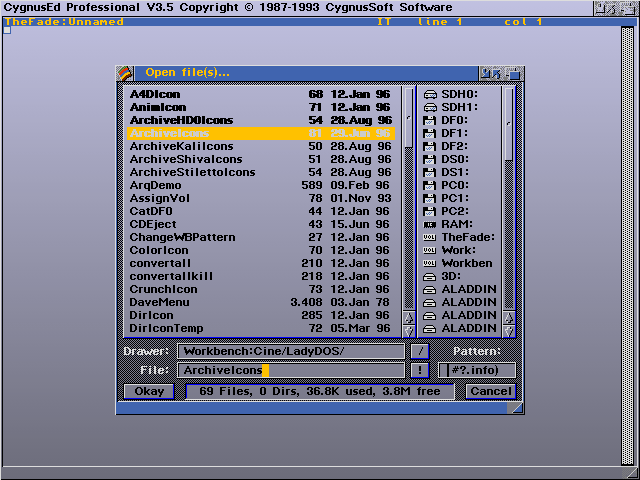The height and width of the screenshot is (480, 640).
Task: Click the dialog zoom gadget in title bar
Action: pos(491,73)
